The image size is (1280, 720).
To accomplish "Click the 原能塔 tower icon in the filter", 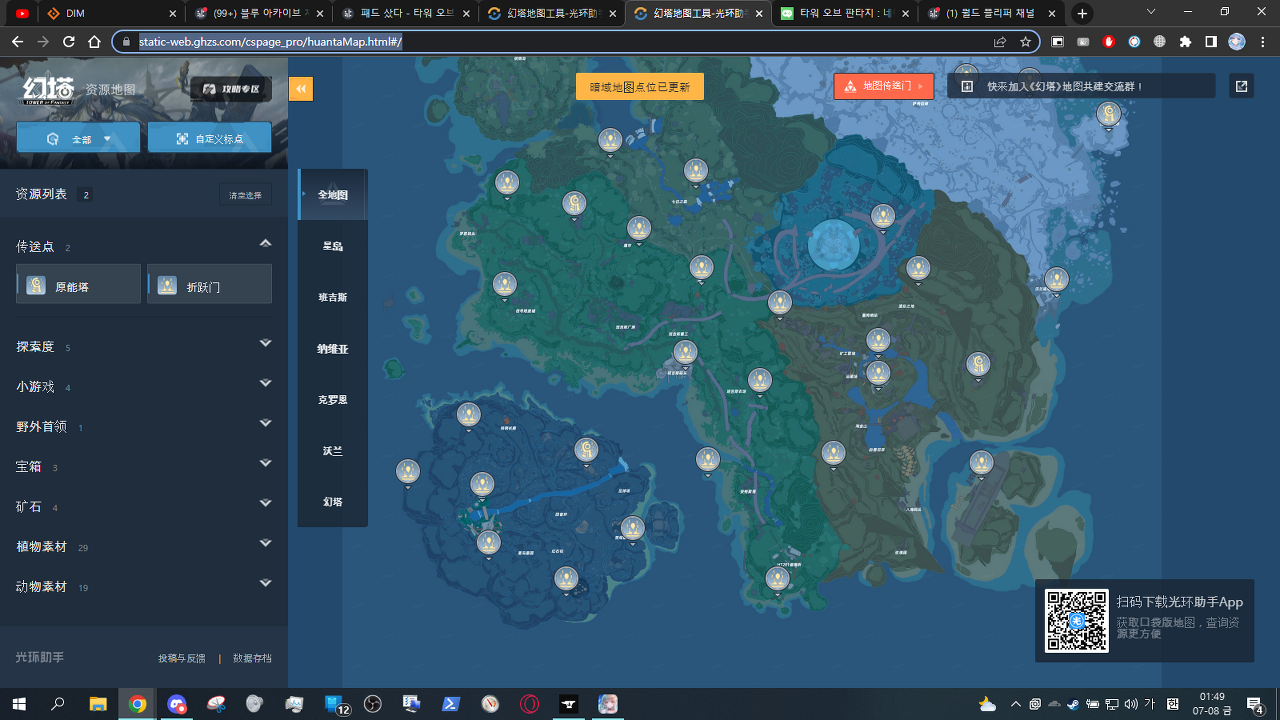I will [x=36, y=286].
